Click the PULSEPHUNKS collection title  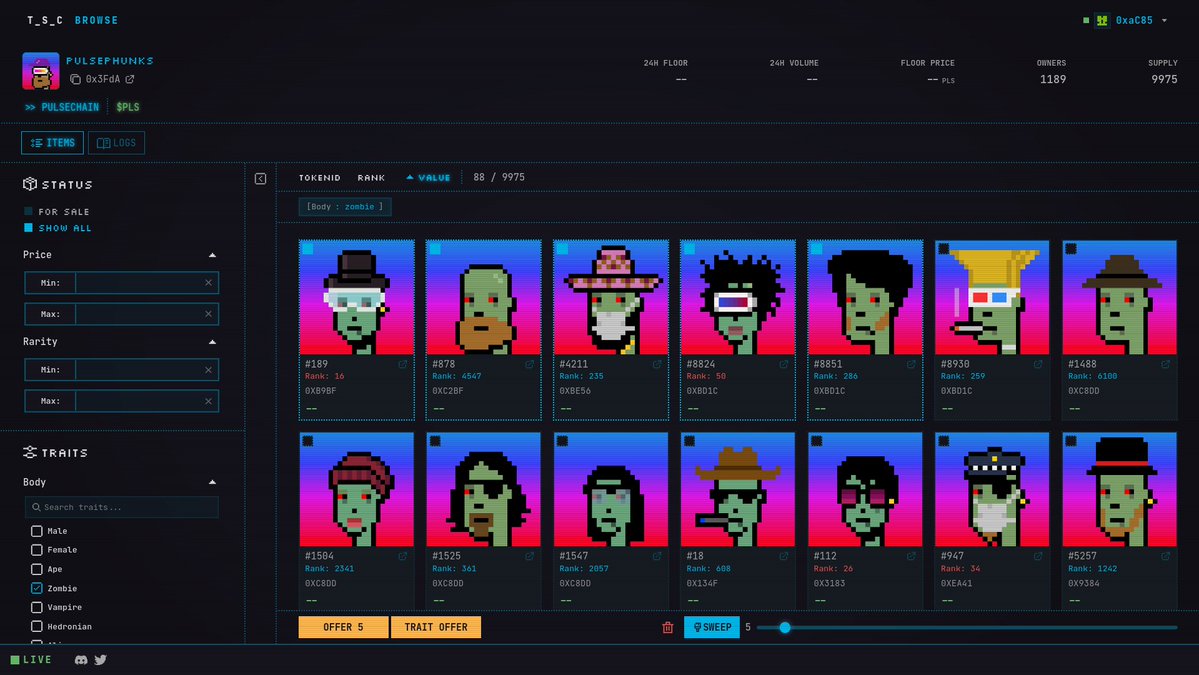tap(109, 60)
